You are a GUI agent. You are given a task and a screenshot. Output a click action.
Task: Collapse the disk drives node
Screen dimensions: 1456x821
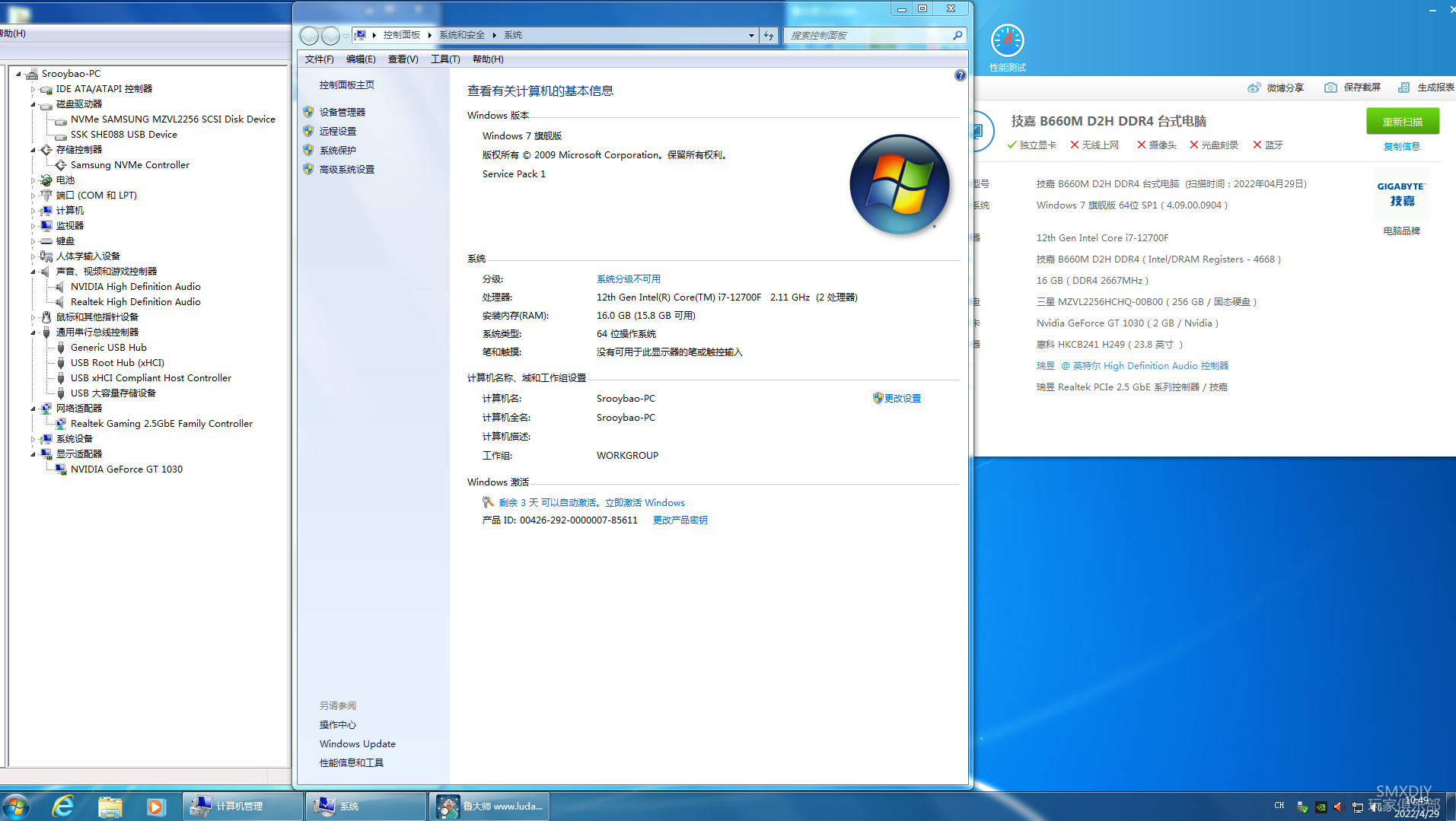pyautogui.click(x=33, y=104)
